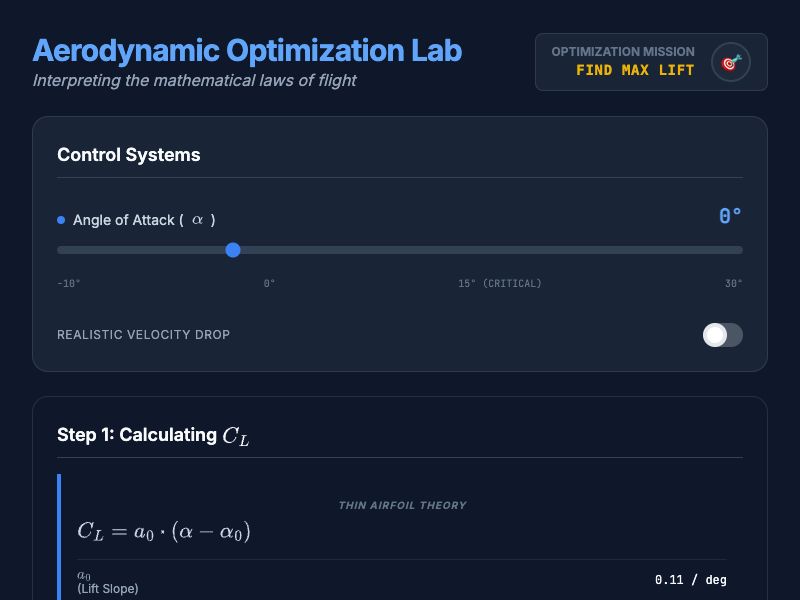Select the blue bullet icon beside Angle of Attack
The width and height of the screenshot is (800, 600).
(60, 220)
